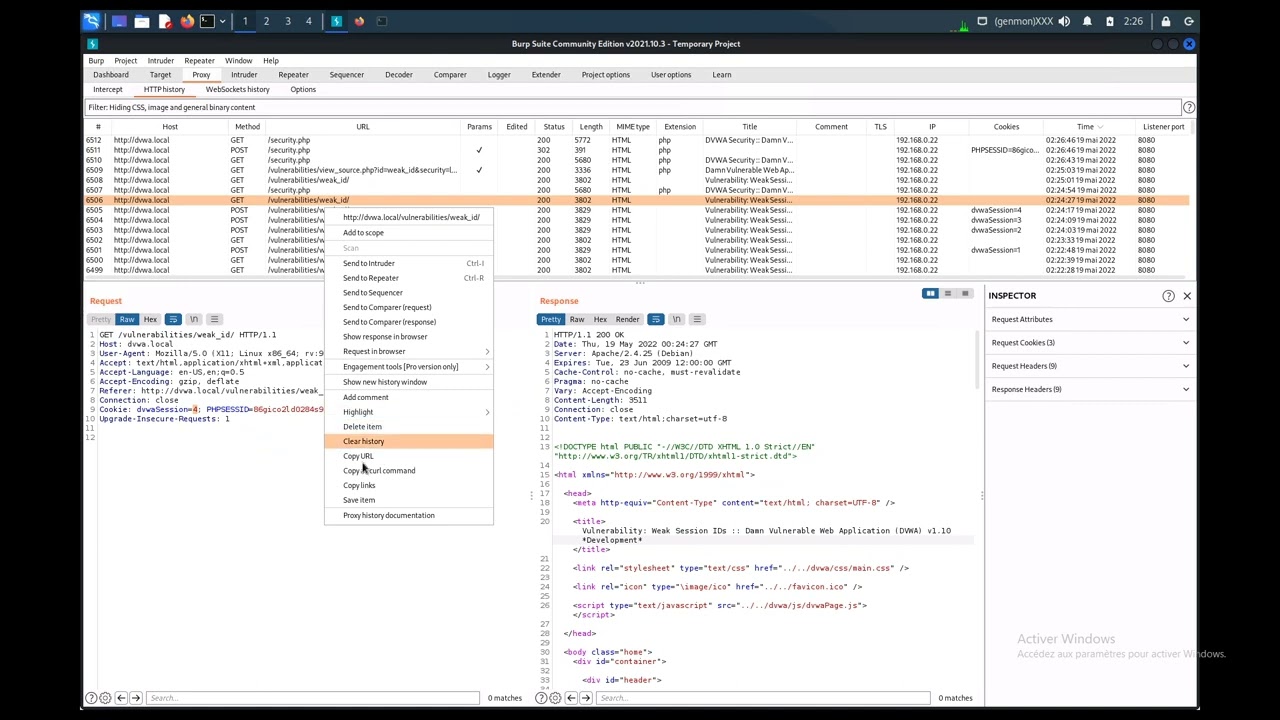1280x720 pixels.
Task: Select the vertical split layout icon
Action: [x=948, y=294]
